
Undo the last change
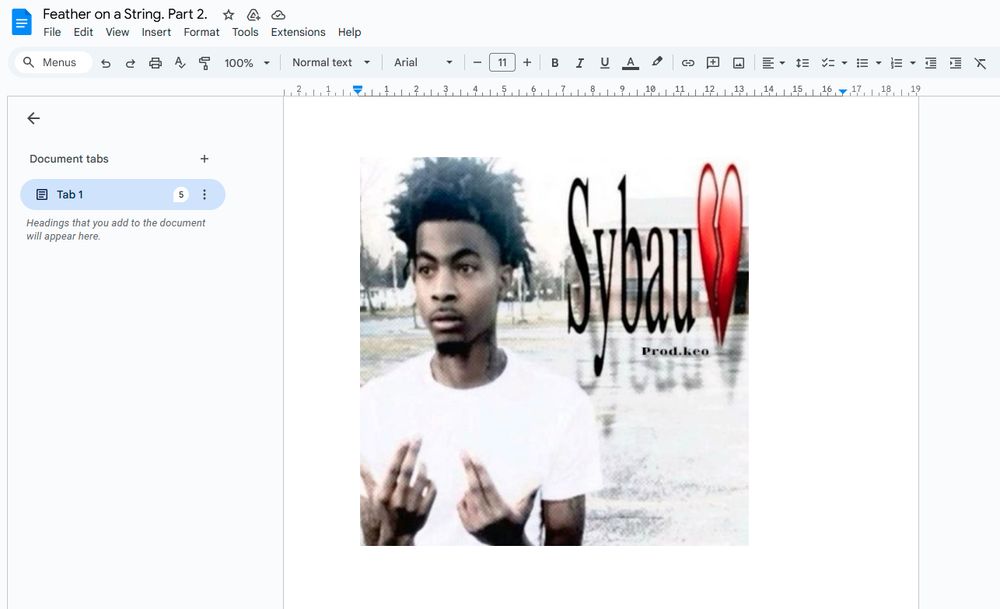[106, 62]
